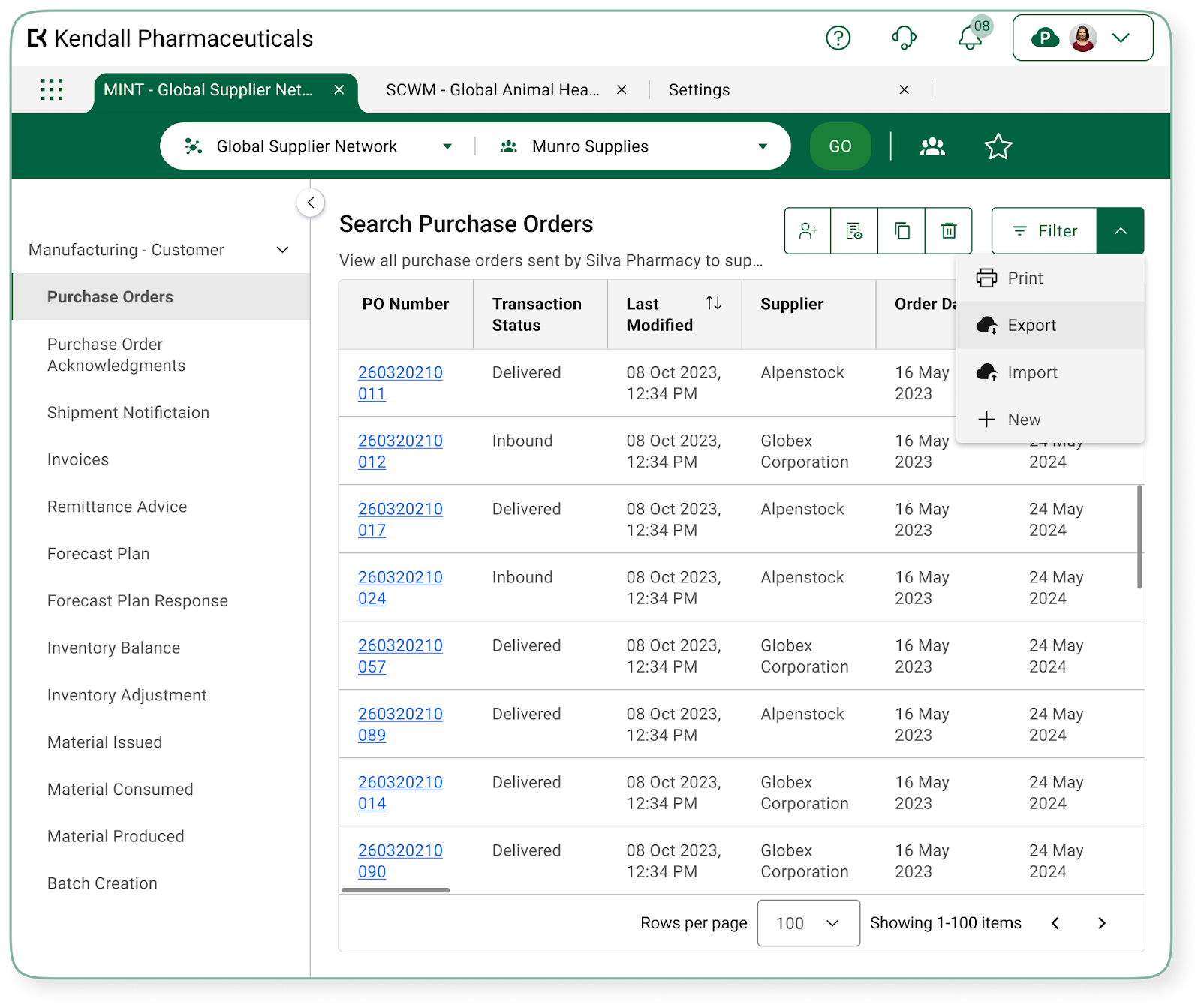Open the Global Supplier Network dropdown
Viewport: 1201px width, 1008px height.
(318, 146)
